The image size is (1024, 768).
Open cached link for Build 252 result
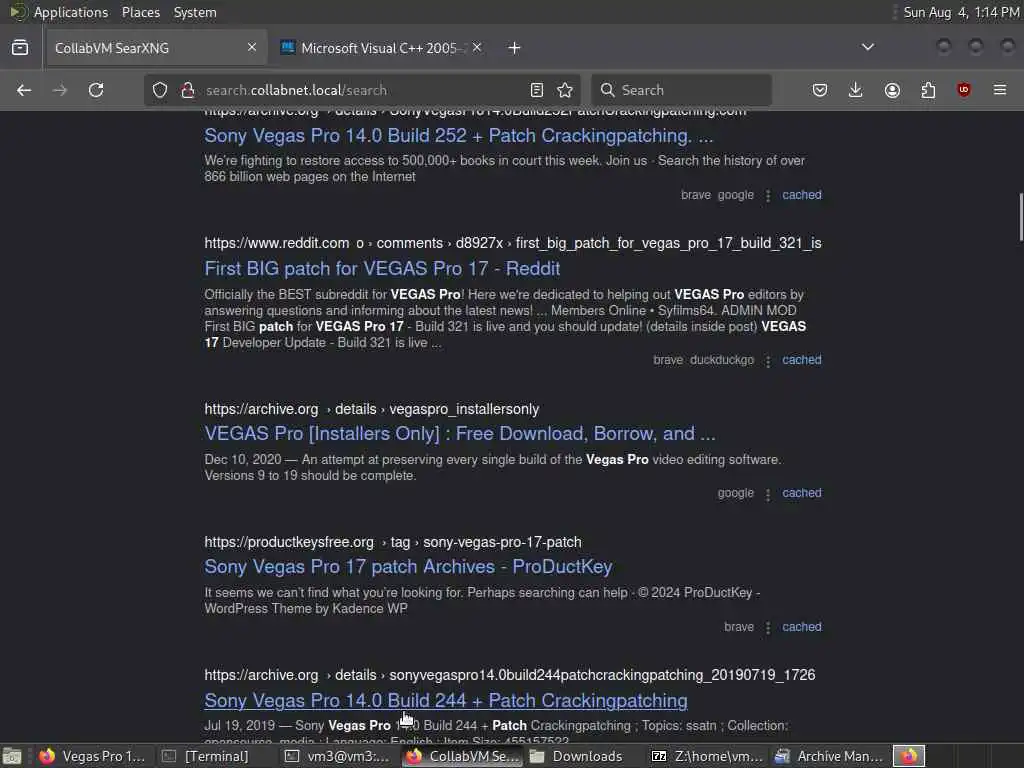(802, 195)
